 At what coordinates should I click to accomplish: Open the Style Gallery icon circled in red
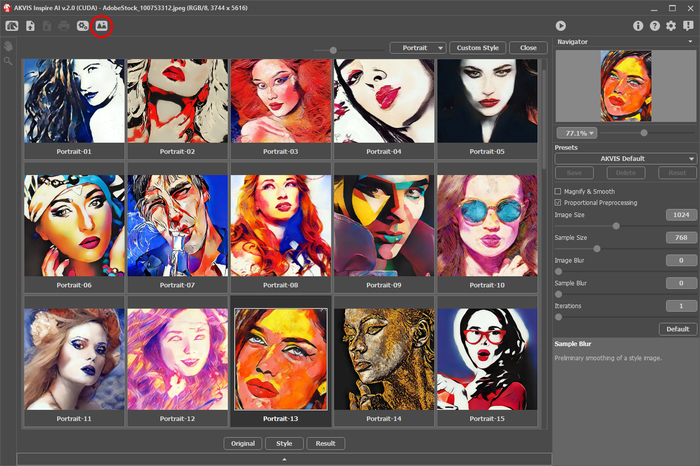pos(100,25)
